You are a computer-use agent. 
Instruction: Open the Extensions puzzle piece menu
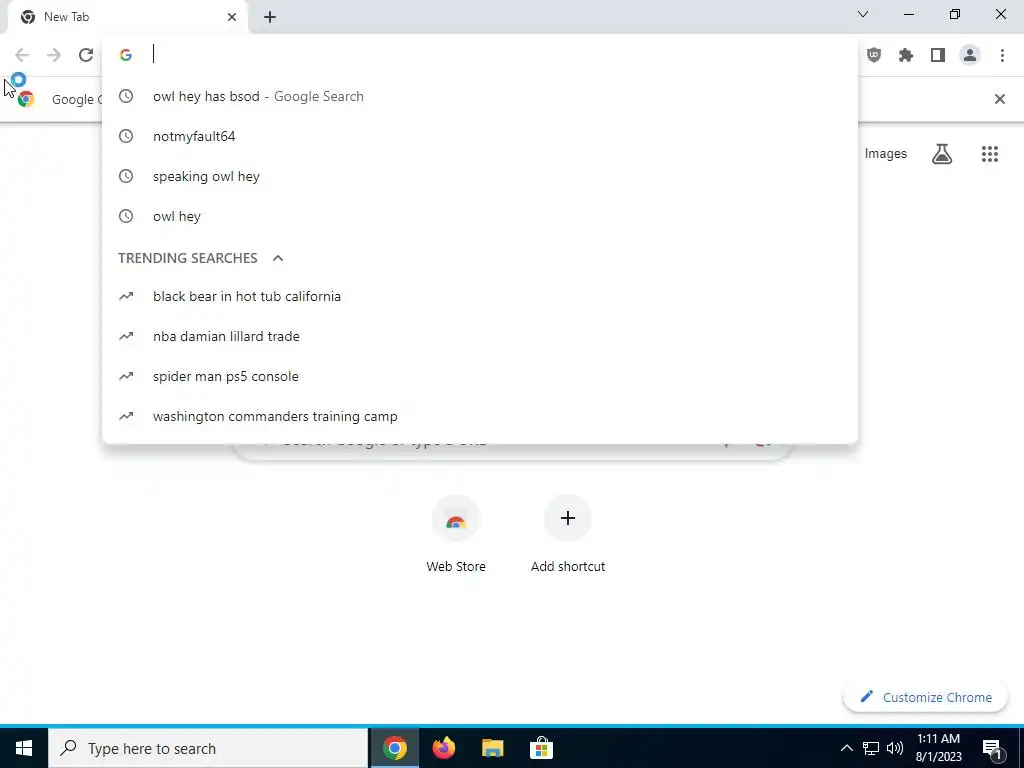tap(906, 55)
